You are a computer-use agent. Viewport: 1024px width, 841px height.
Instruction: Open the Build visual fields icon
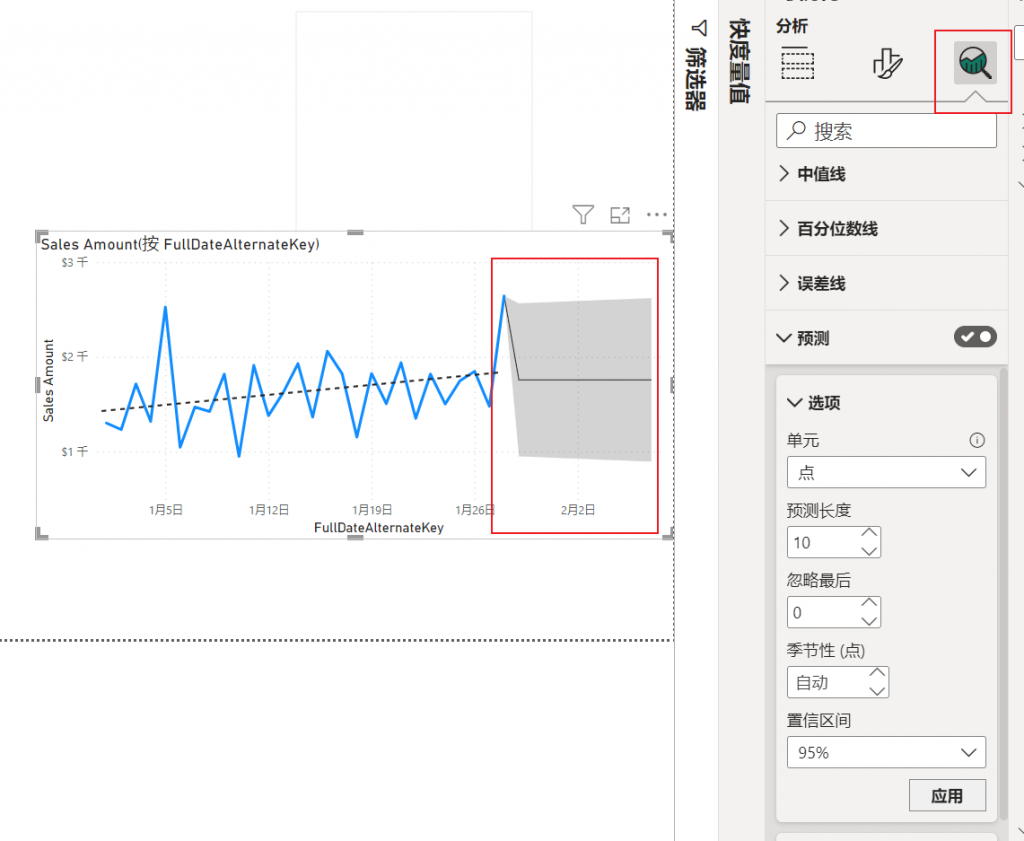(798, 64)
